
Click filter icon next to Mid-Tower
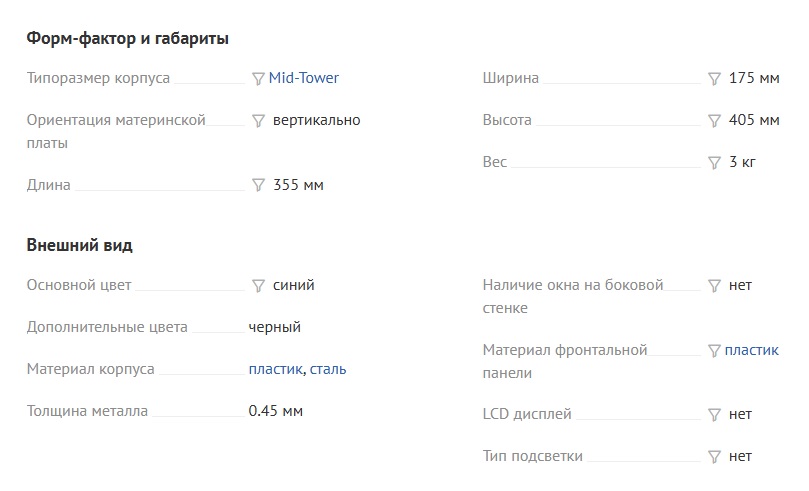pos(258,78)
